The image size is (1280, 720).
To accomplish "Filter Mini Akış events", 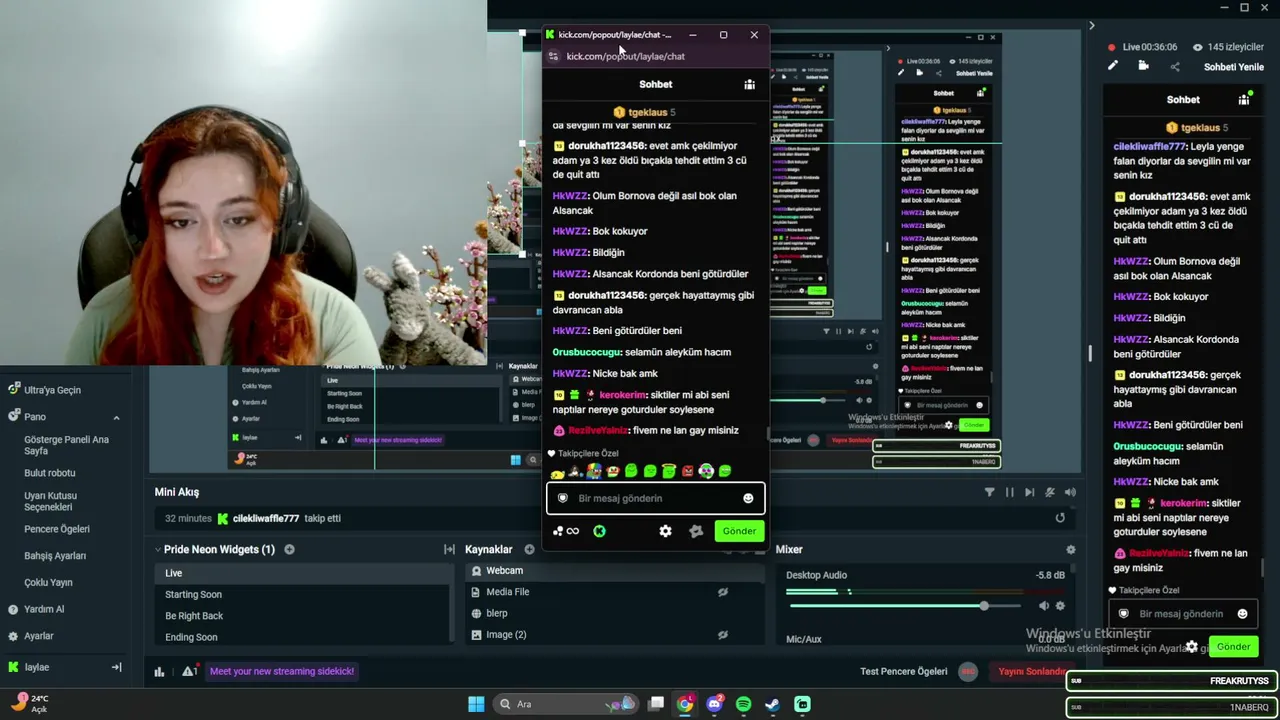I will pyautogui.click(x=989, y=492).
